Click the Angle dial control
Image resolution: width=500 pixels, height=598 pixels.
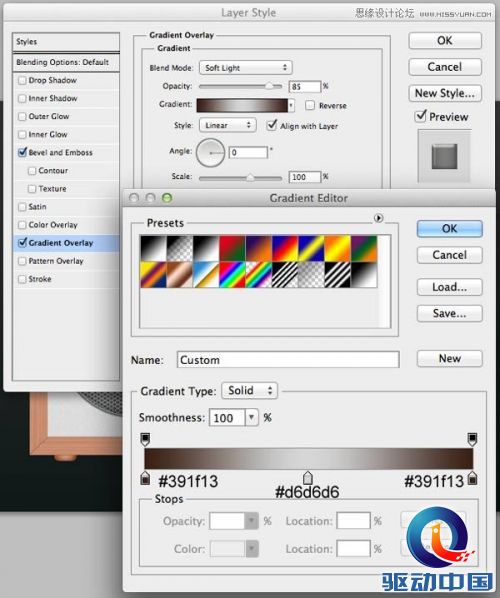coord(210,153)
